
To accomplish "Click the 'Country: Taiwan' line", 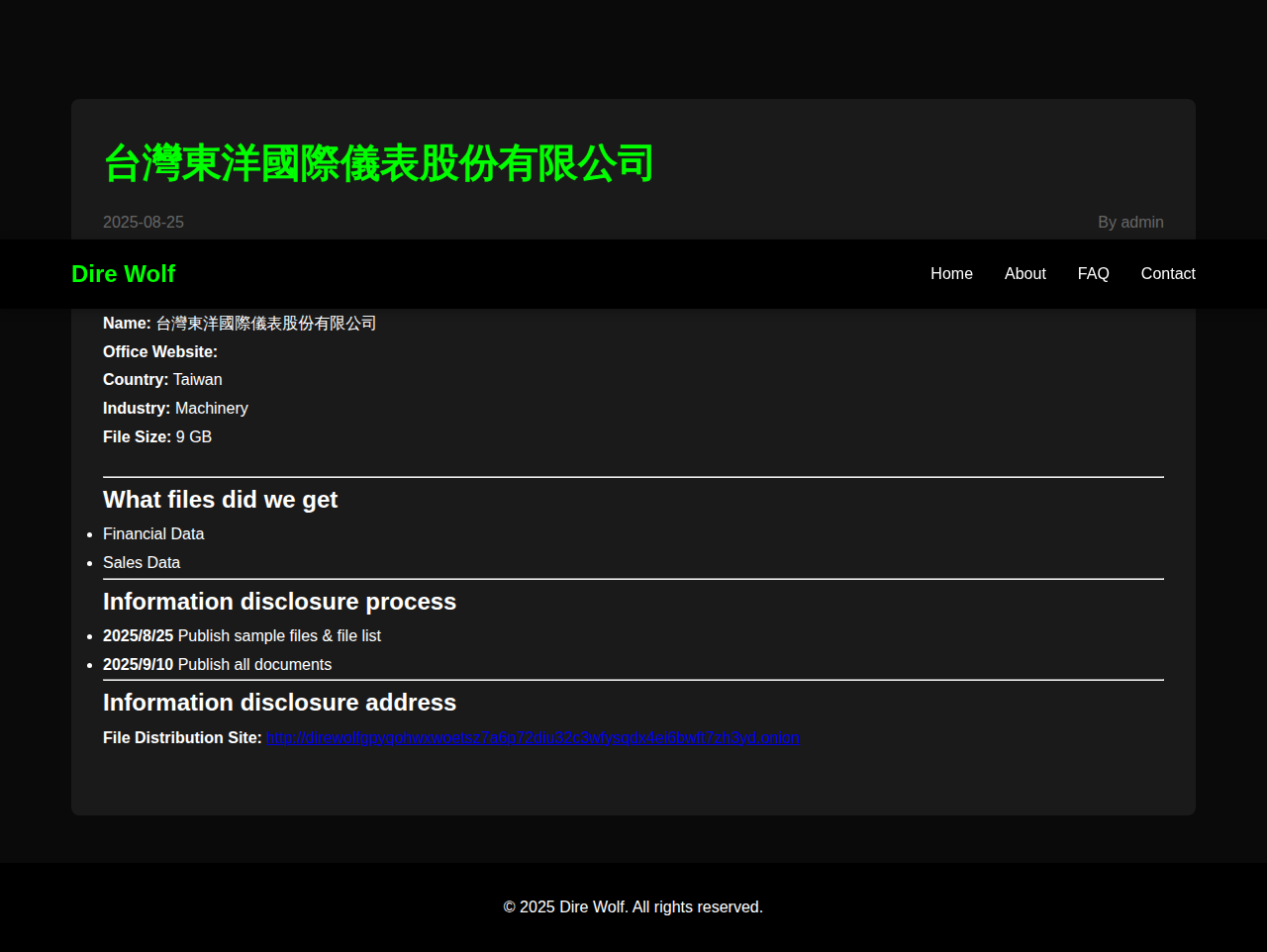I will (162, 380).
